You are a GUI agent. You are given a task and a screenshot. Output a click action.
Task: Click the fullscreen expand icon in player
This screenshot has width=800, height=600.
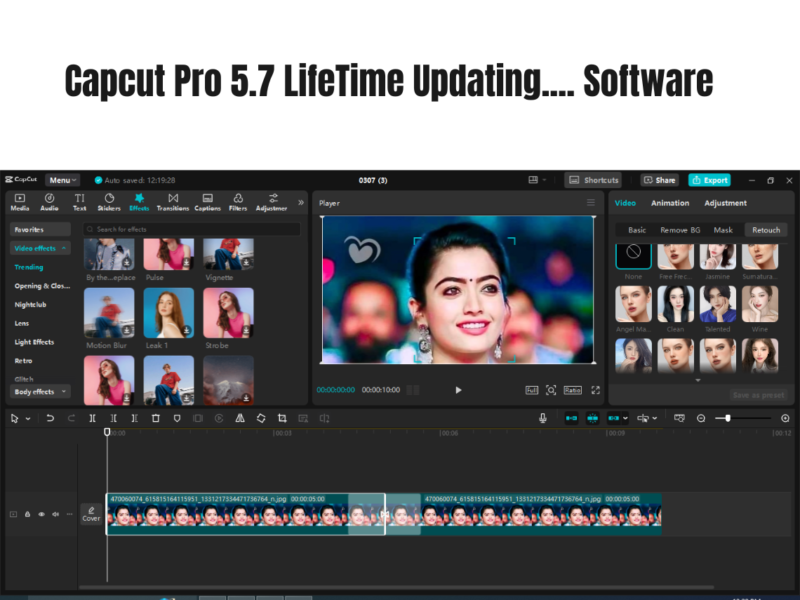[x=595, y=390]
